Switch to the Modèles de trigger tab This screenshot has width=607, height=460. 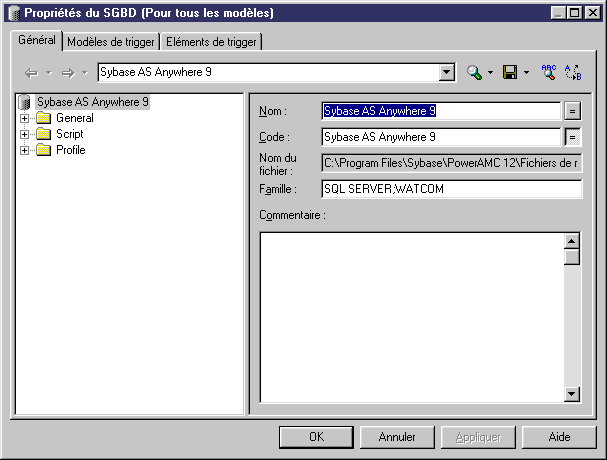(111, 42)
